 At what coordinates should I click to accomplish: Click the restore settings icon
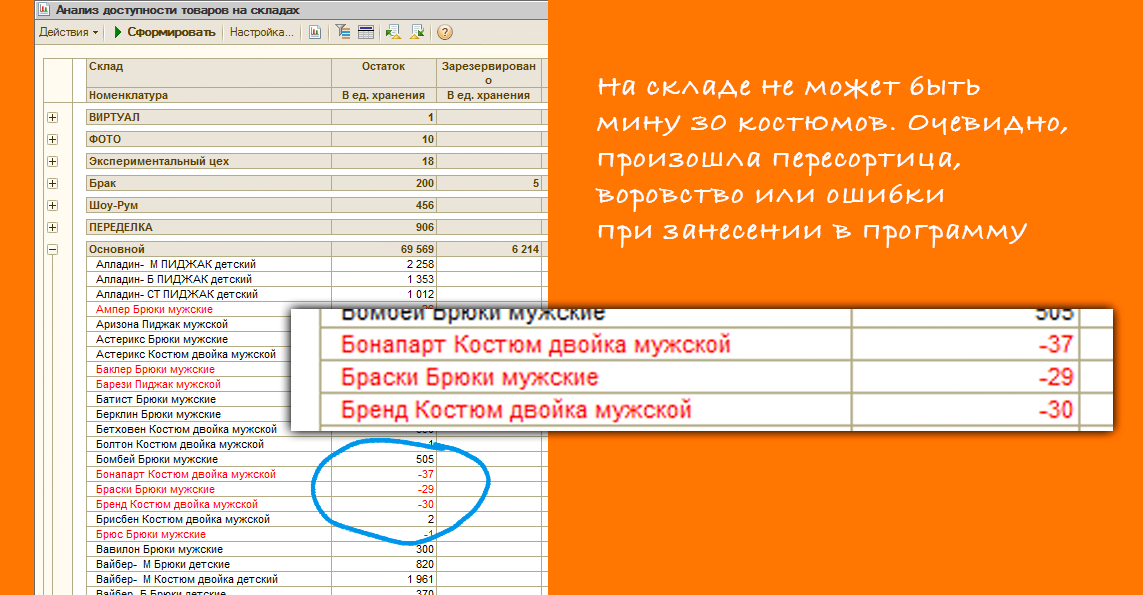coord(393,32)
